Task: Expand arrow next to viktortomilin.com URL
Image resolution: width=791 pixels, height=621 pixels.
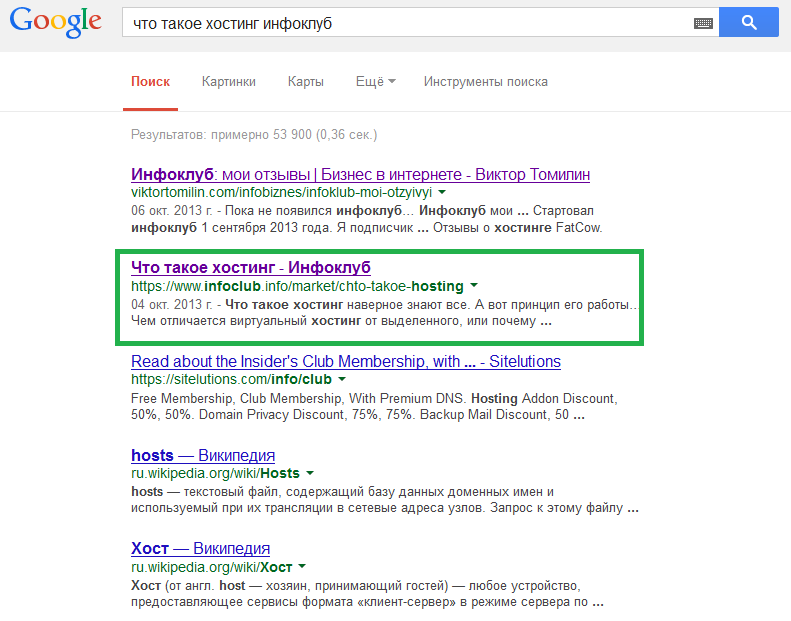Action: pos(442,192)
